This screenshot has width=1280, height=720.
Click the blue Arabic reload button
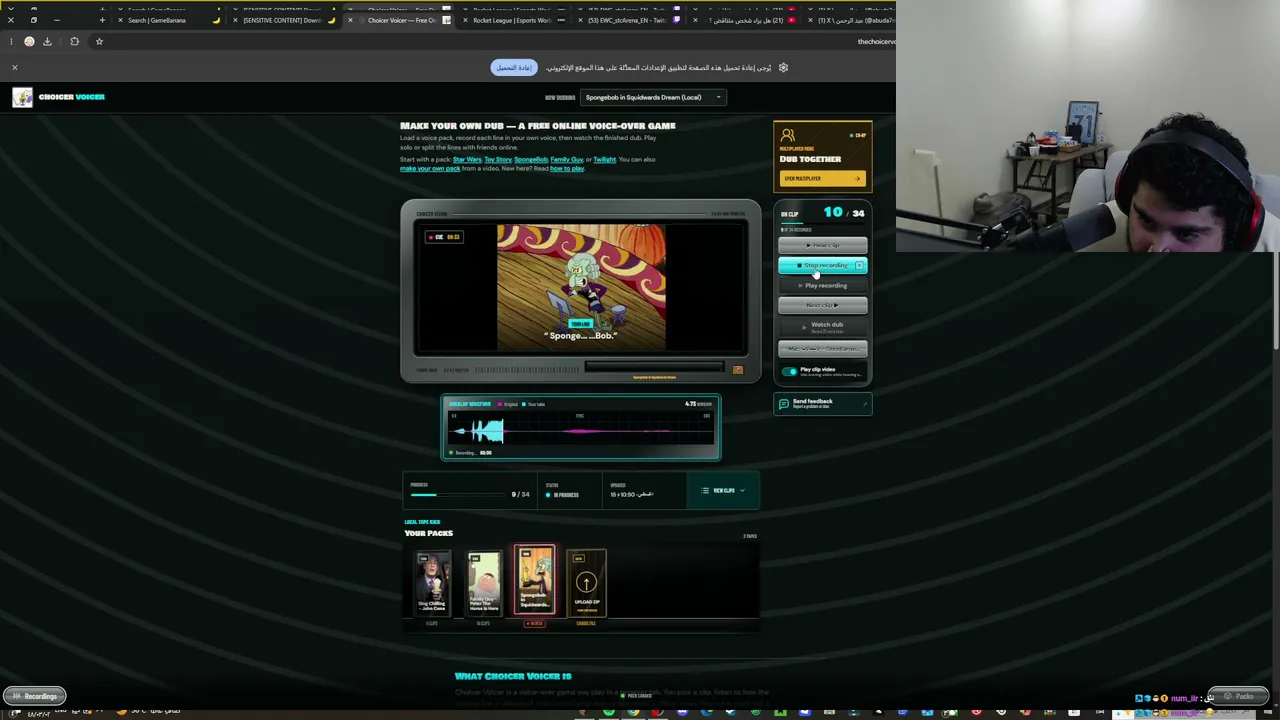[514, 67]
